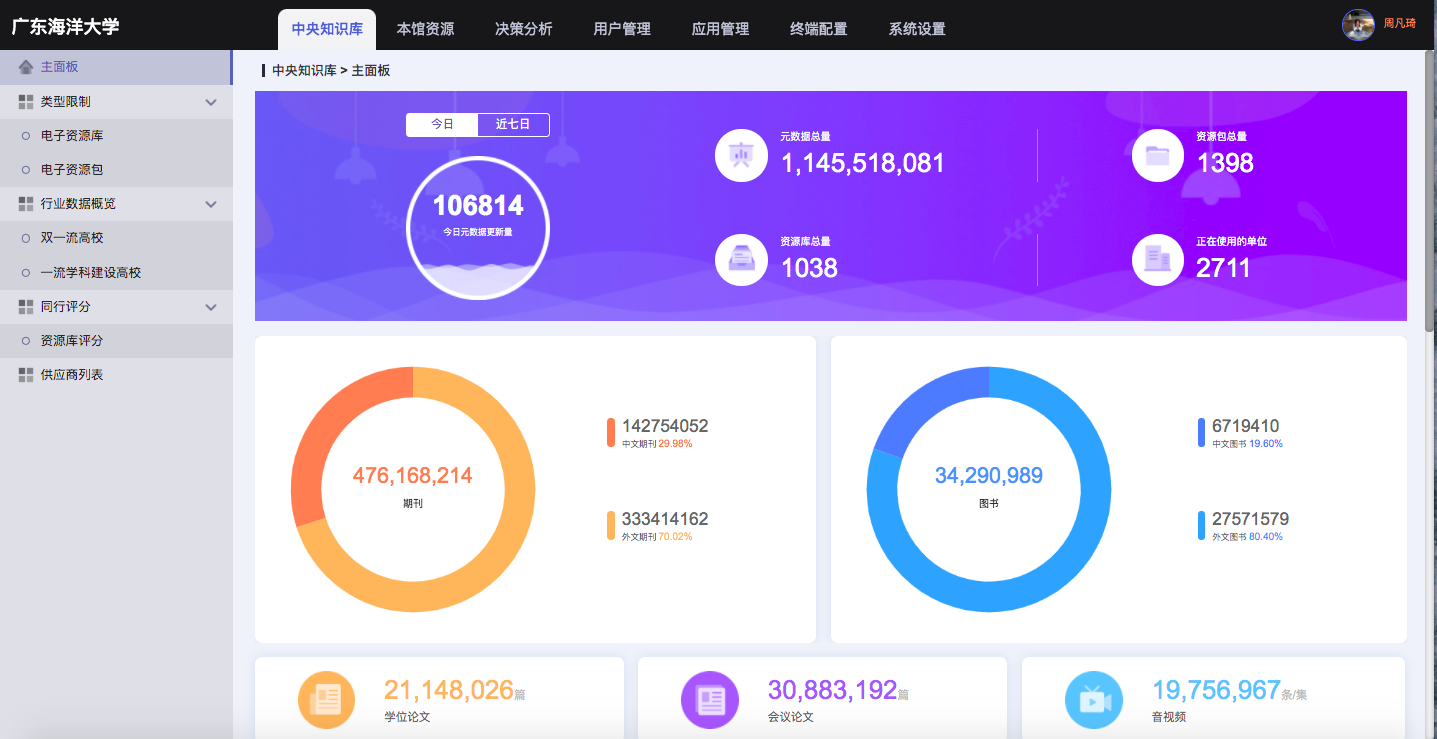This screenshot has height=739, width=1437.
Task: Open 供应商列表 in the sidebar
Action: pyautogui.click(x=116, y=375)
